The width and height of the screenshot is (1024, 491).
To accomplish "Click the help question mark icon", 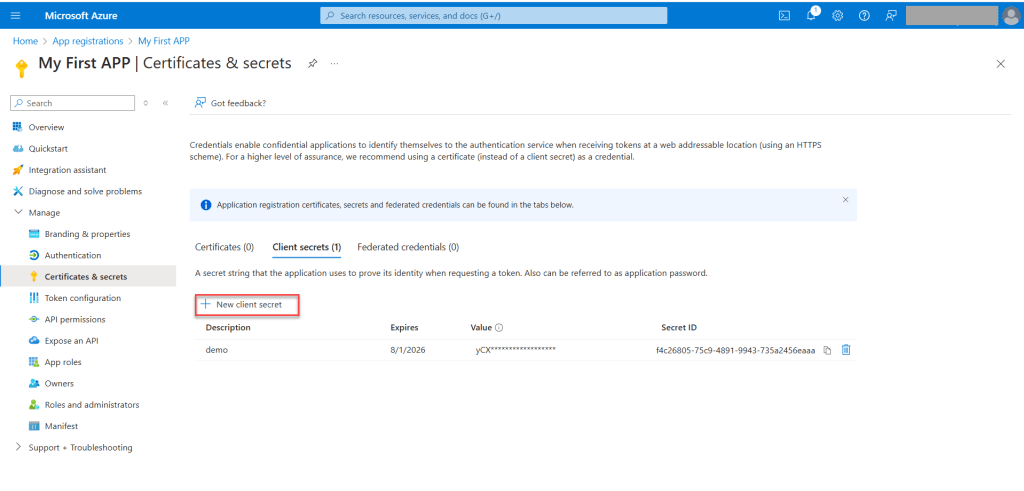I will pos(864,15).
